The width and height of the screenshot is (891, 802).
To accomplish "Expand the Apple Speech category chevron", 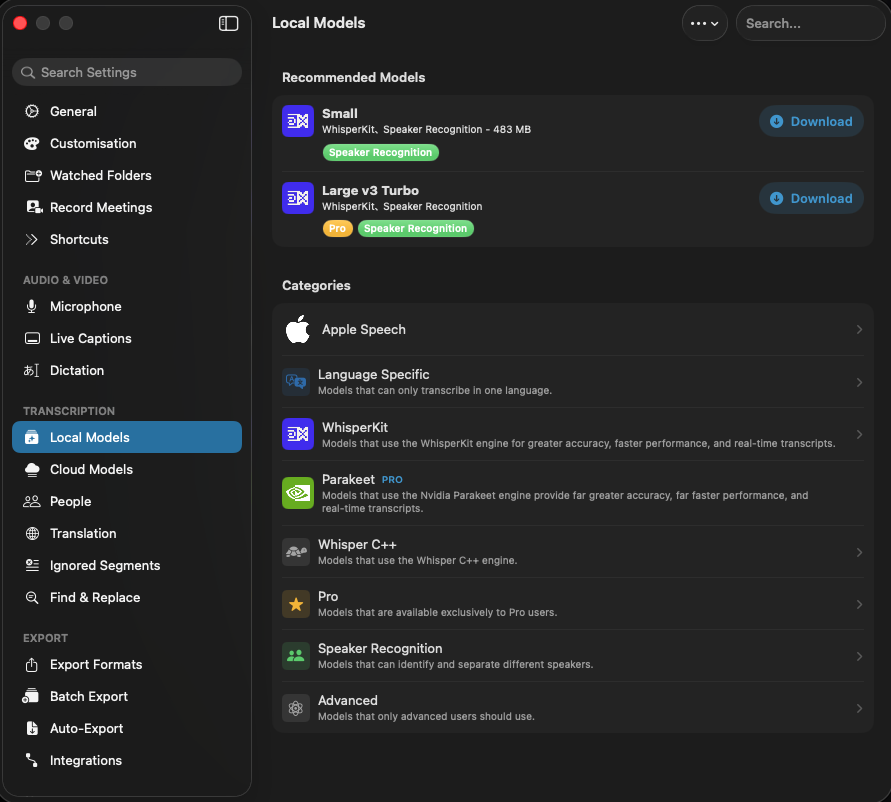I will [859, 330].
